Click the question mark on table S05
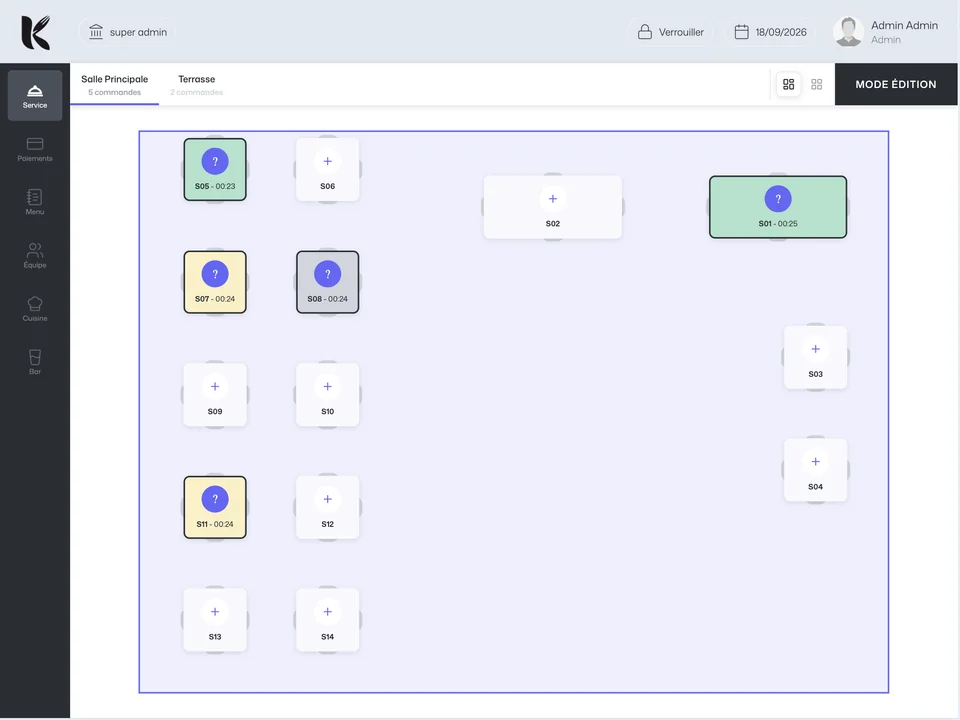Image resolution: width=960 pixels, height=720 pixels. (x=215, y=161)
